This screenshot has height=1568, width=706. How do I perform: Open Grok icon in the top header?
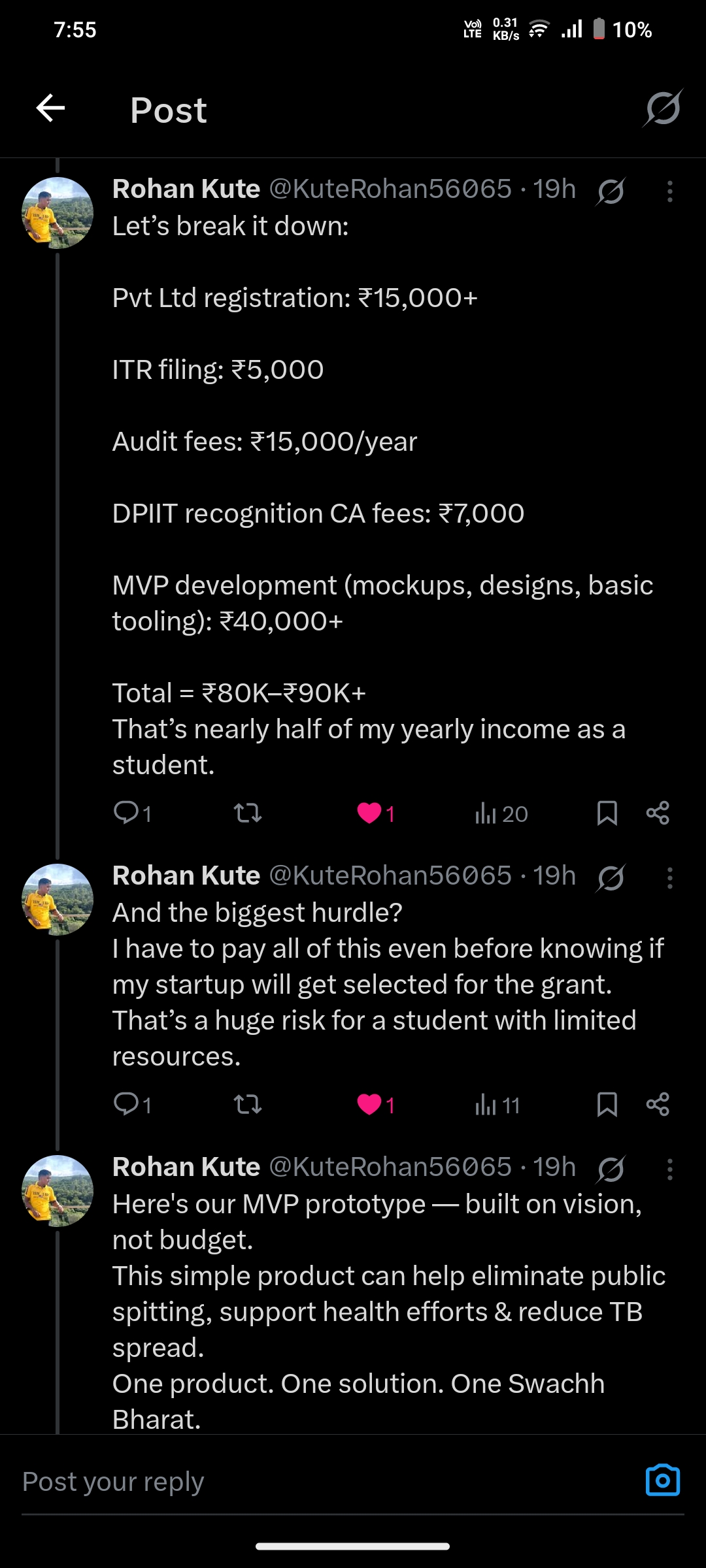tap(663, 108)
